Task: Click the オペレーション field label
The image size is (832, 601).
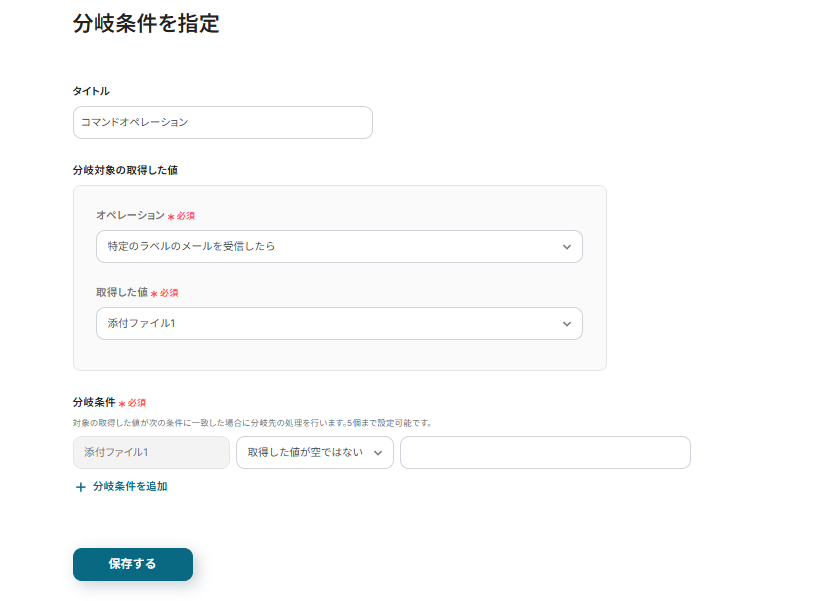Action: pyautogui.click(x=131, y=215)
